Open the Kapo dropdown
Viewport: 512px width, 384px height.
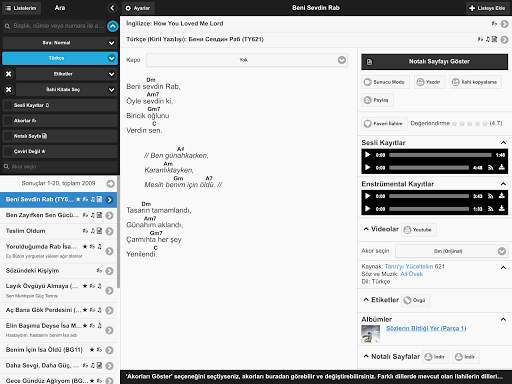point(247,60)
